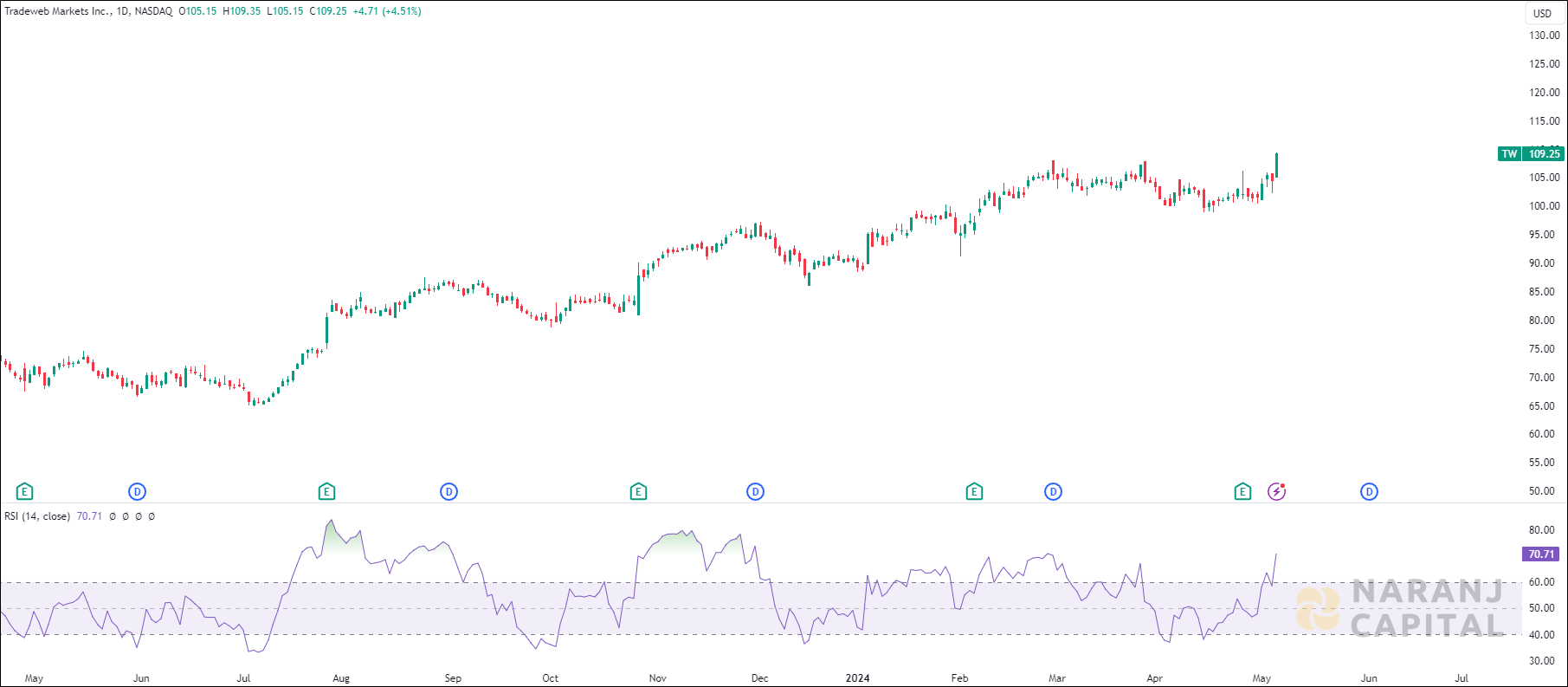The width and height of the screenshot is (1568, 687).
Task: Click the Tradeweb Markets Inc. symbol title
Action: (57, 11)
